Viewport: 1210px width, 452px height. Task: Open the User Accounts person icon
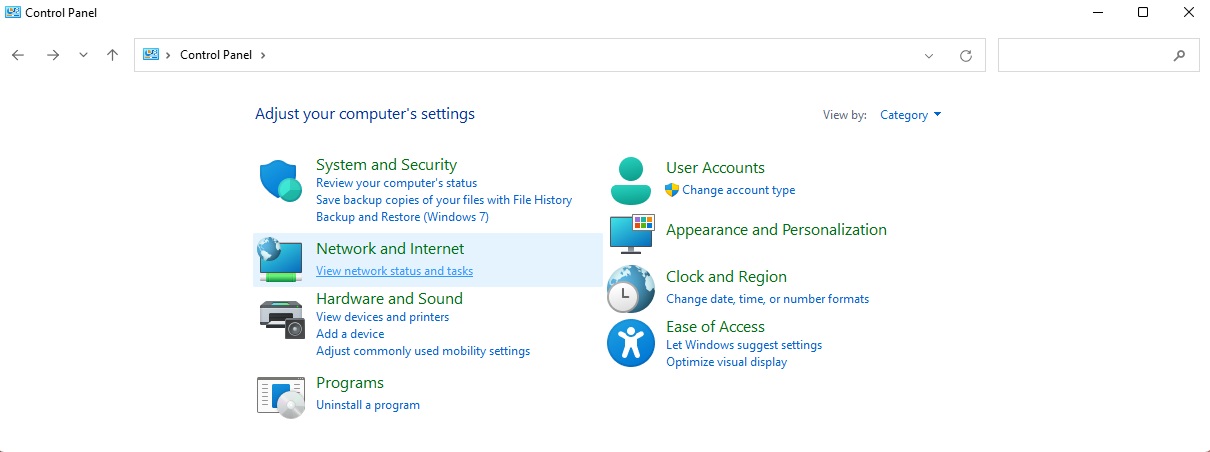[x=630, y=180]
